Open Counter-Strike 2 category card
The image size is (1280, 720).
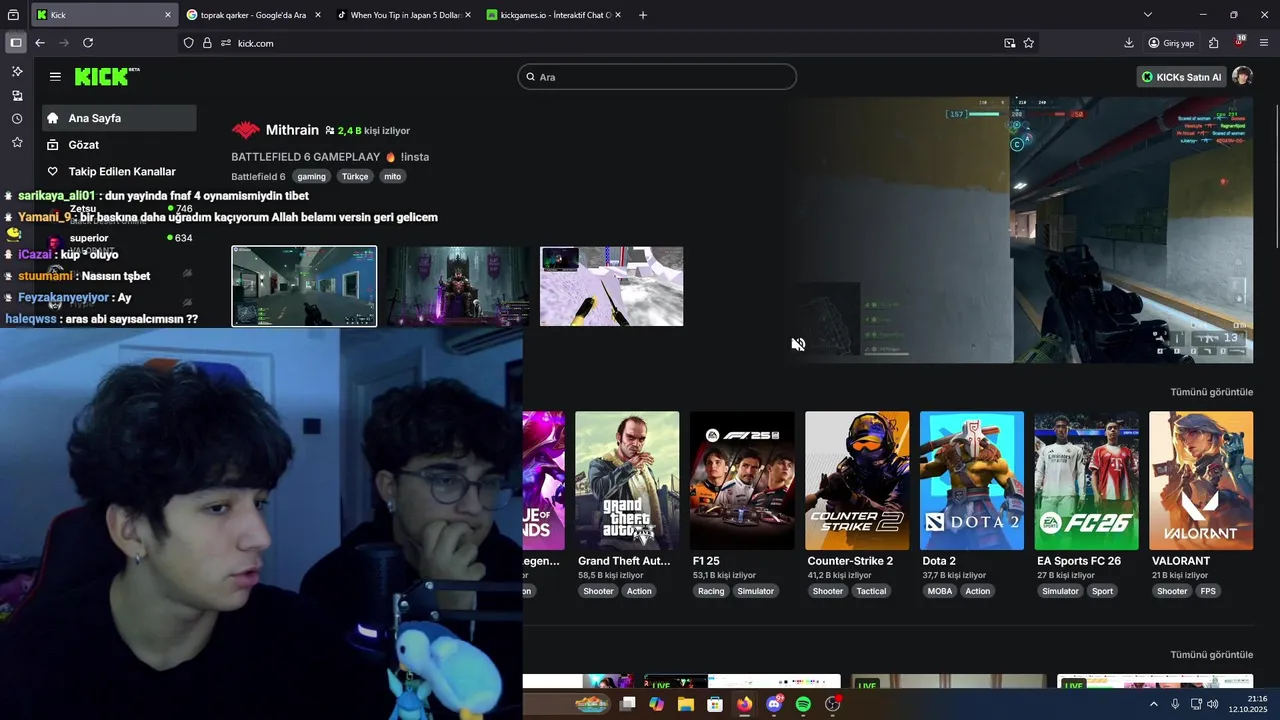[x=857, y=481]
